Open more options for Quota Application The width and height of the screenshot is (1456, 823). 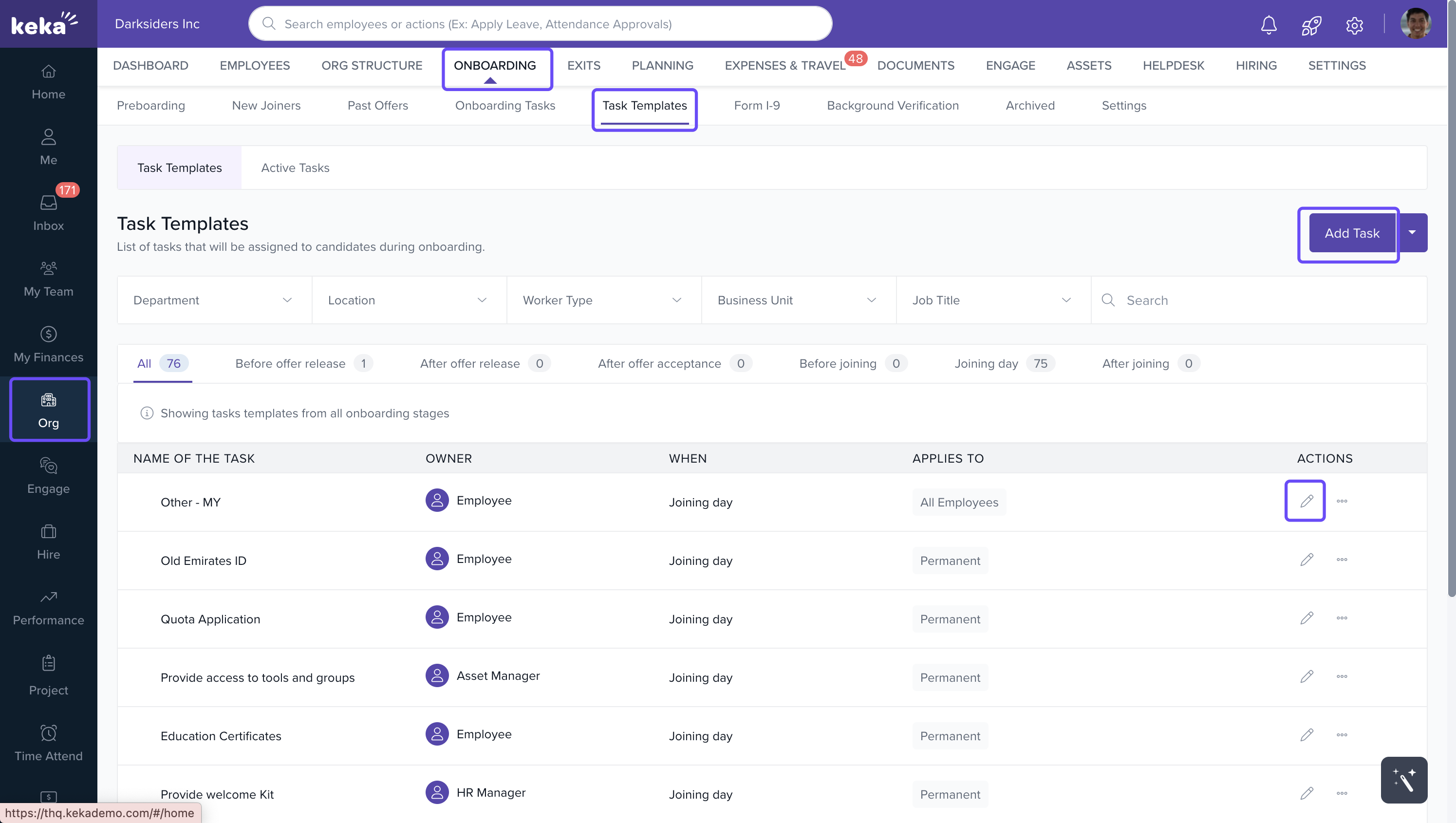(1342, 618)
